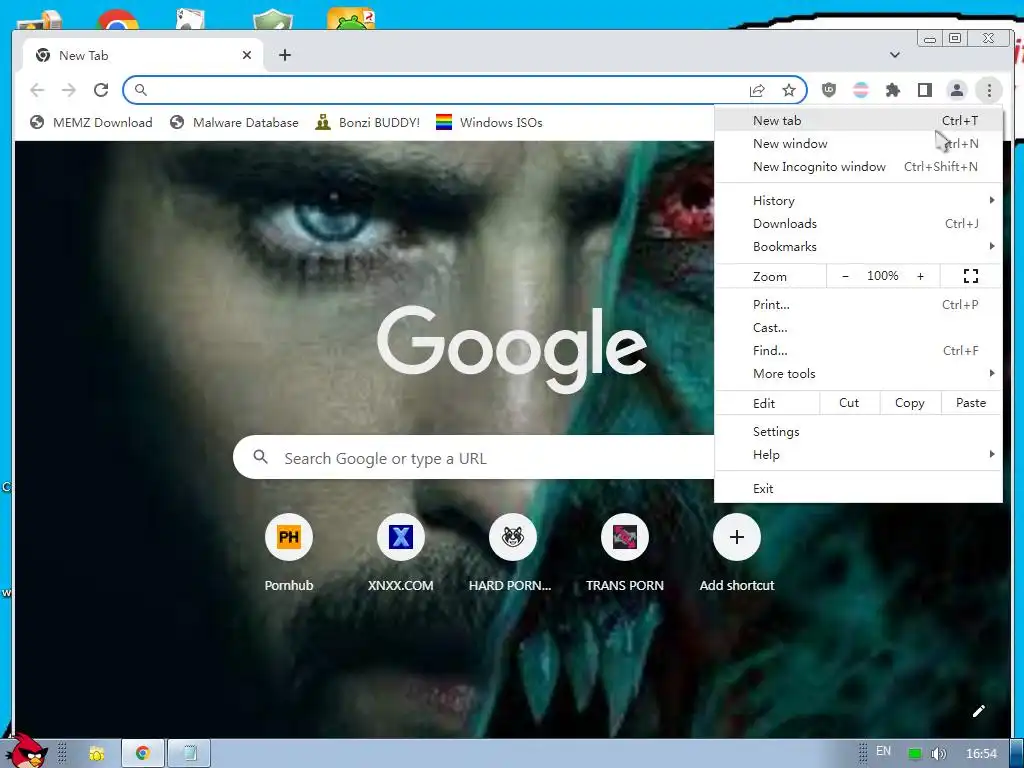Image resolution: width=1024 pixels, height=768 pixels.
Task: Enter fullscreen mode via zoom row icon
Action: point(970,276)
